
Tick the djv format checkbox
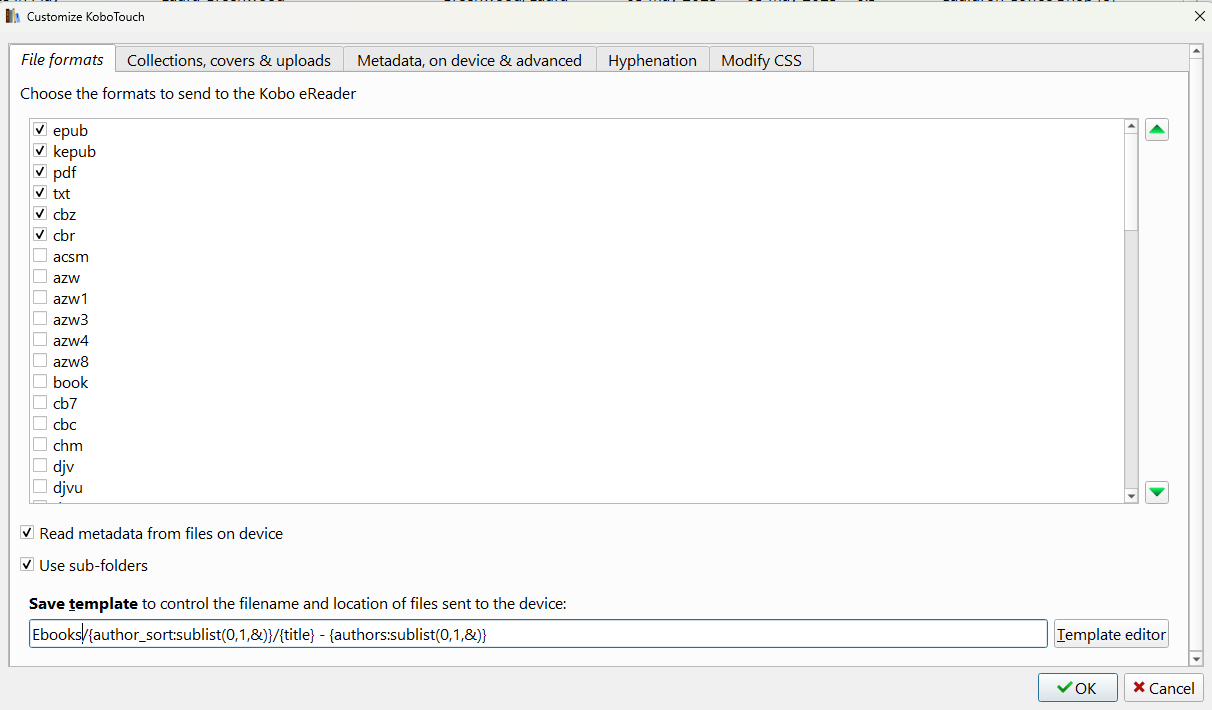(x=40, y=466)
